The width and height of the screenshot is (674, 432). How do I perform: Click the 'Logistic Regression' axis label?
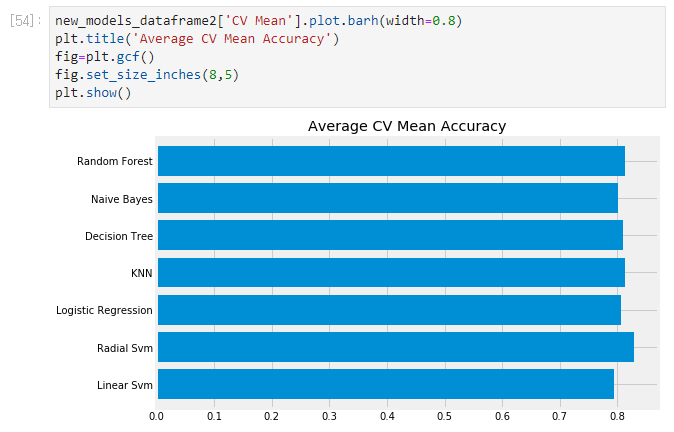pyautogui.click(x=104, y=310)
